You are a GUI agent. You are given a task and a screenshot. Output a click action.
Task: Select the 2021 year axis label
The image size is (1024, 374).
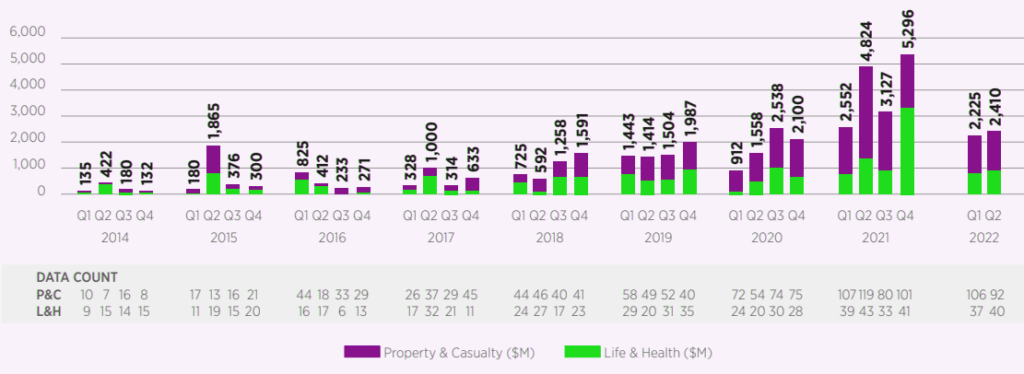876,238
